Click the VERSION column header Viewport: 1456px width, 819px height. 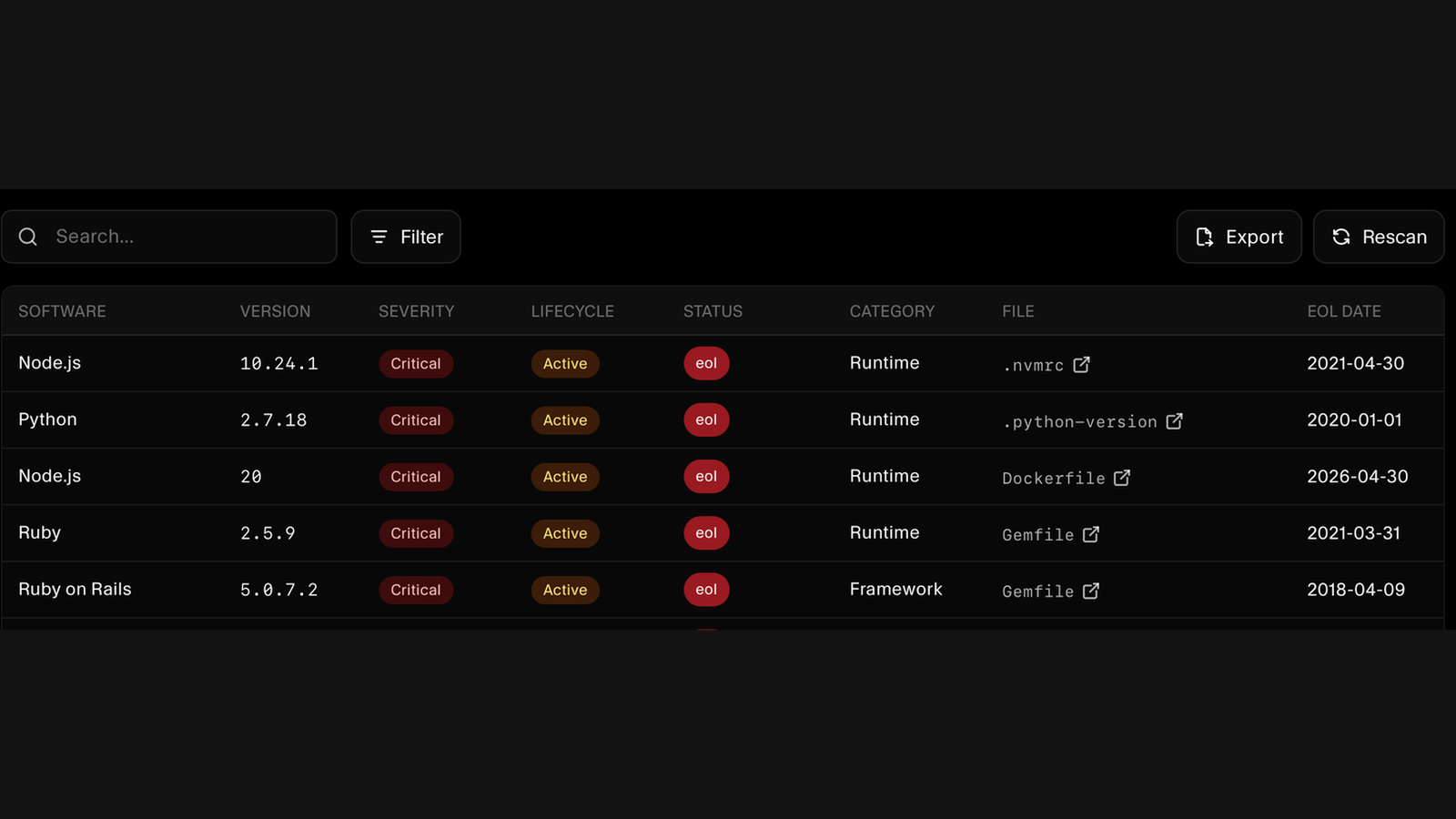click(x=275, y=311)
